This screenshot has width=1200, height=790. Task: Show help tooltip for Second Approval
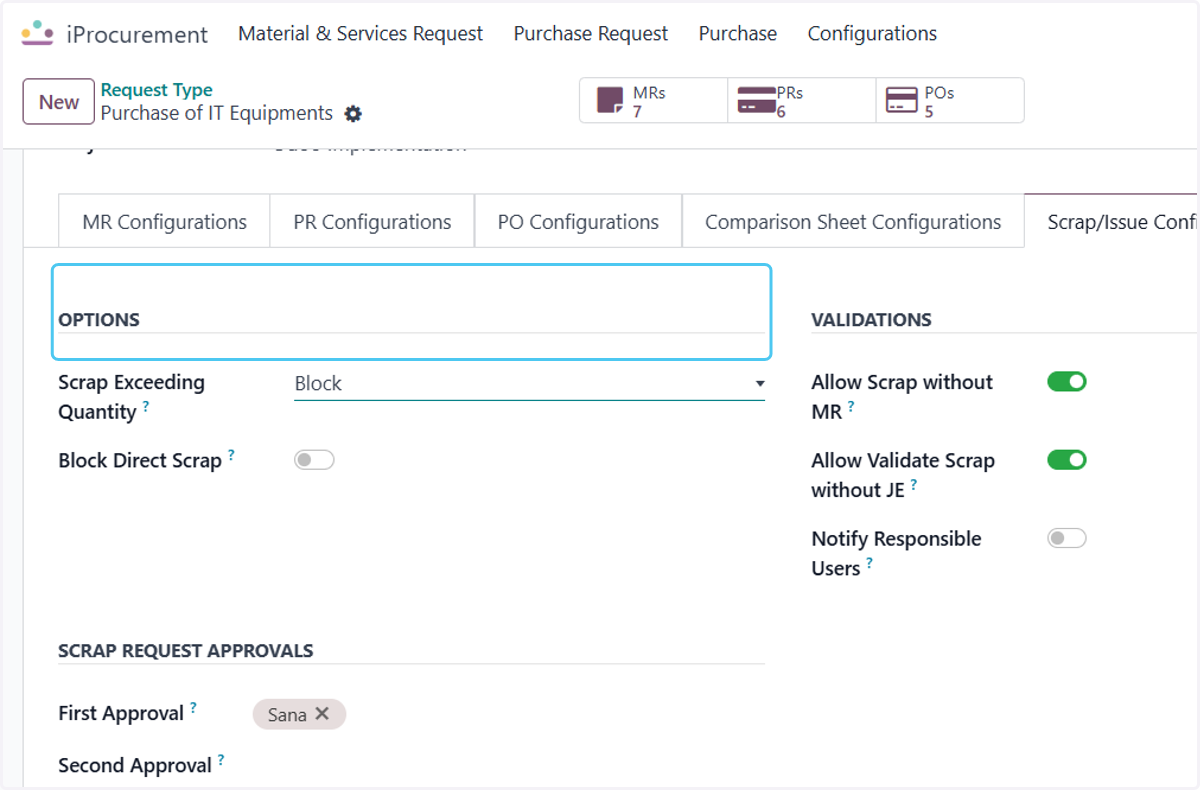point(221,760)
